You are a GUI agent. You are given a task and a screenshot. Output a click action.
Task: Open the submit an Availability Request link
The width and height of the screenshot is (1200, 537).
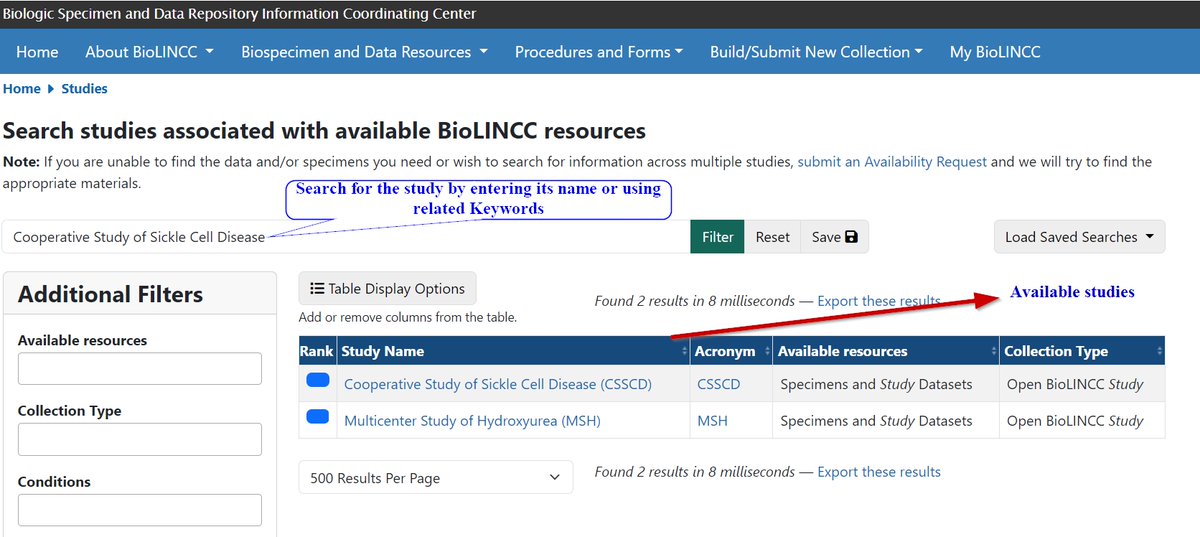coord(892,161)
